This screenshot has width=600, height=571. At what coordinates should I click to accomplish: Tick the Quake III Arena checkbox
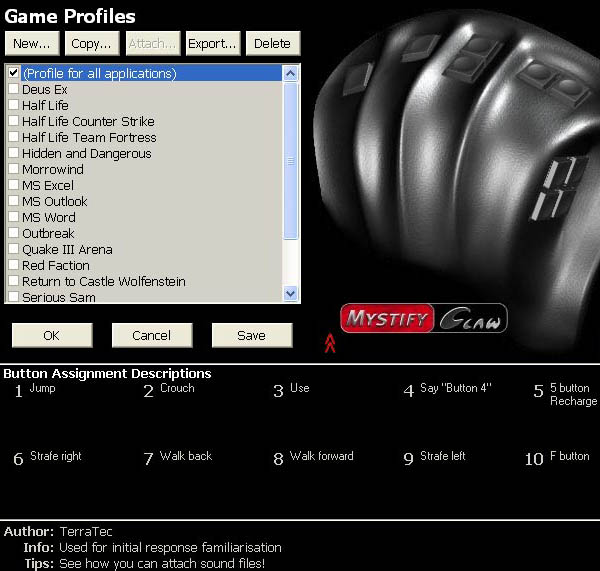tap(14, 249)
